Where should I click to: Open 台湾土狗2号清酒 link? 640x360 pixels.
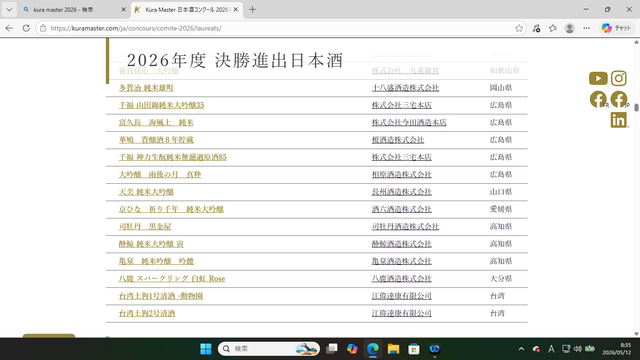[147, 313]
